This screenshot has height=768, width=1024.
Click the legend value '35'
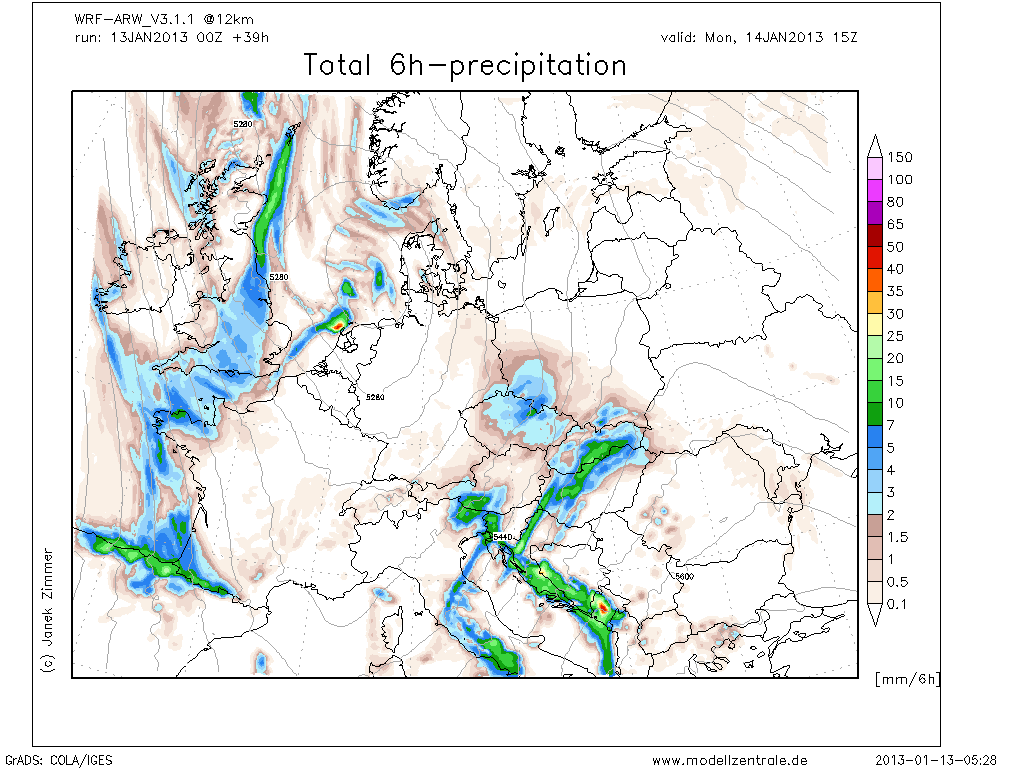coord(895,291)
